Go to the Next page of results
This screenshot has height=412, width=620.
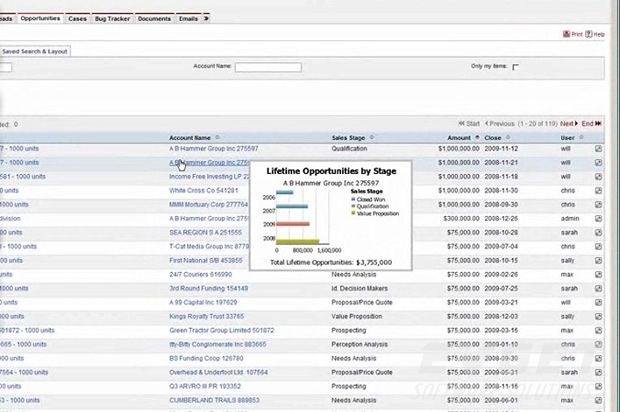pyautogui.click(x=569, y=124)
